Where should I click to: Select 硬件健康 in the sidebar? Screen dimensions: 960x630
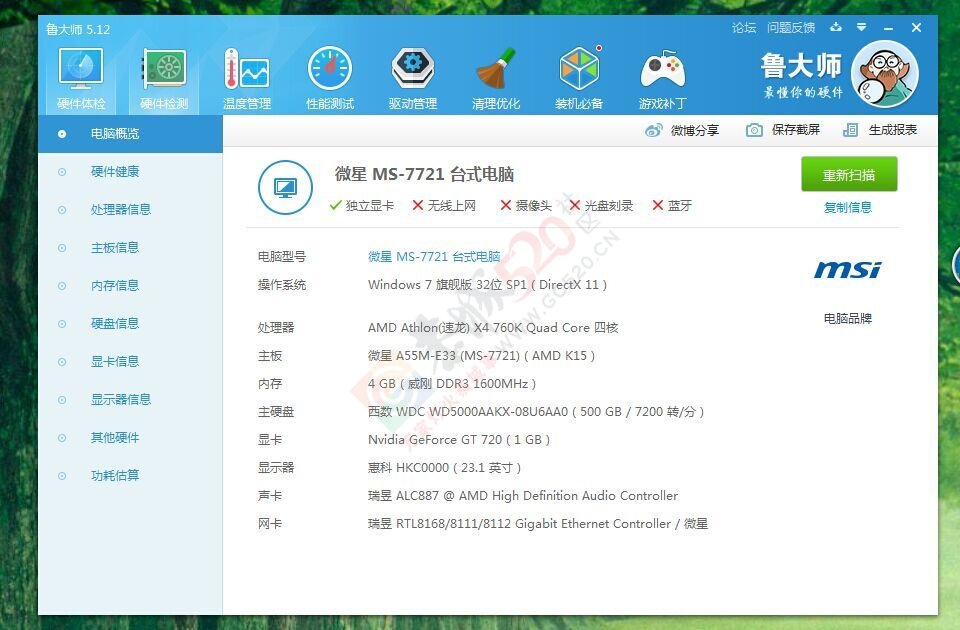click(x=130, y=171)
